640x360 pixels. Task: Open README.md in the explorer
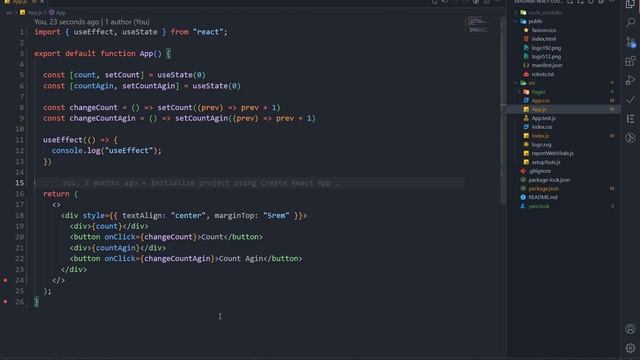(x=543, y=197)
